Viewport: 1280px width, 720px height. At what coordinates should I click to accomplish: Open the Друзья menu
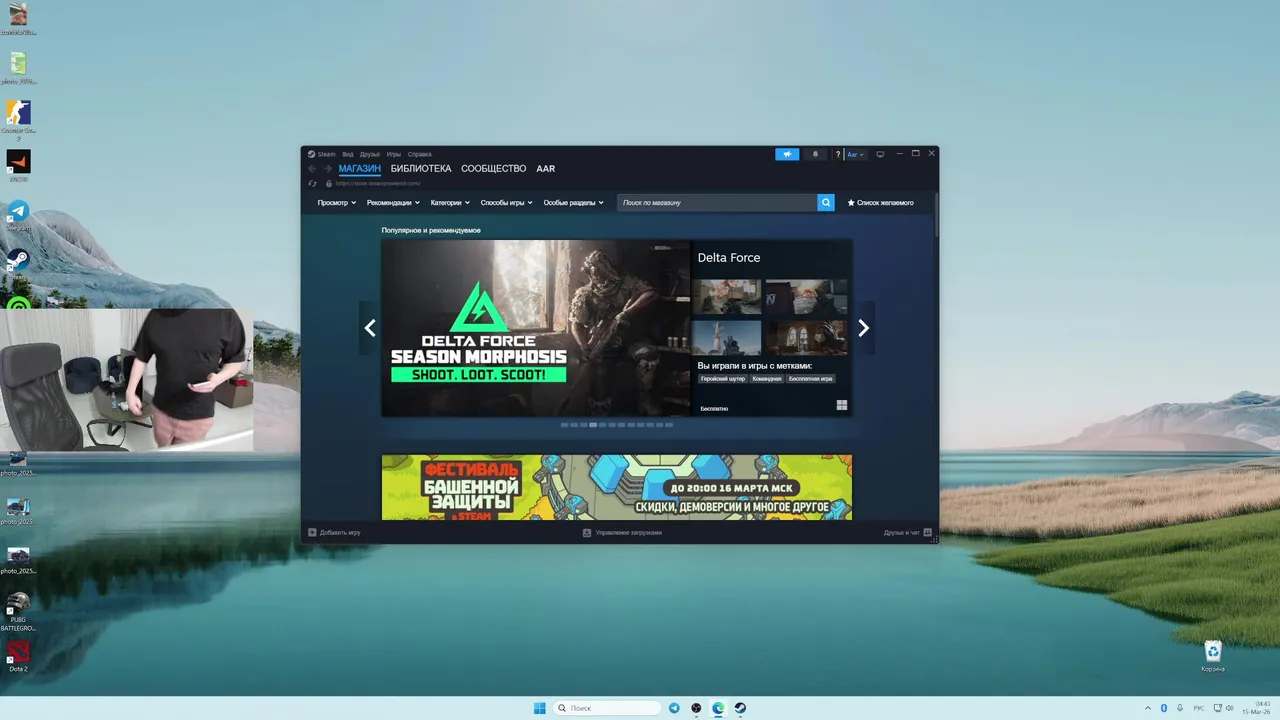tap(370, 154)
